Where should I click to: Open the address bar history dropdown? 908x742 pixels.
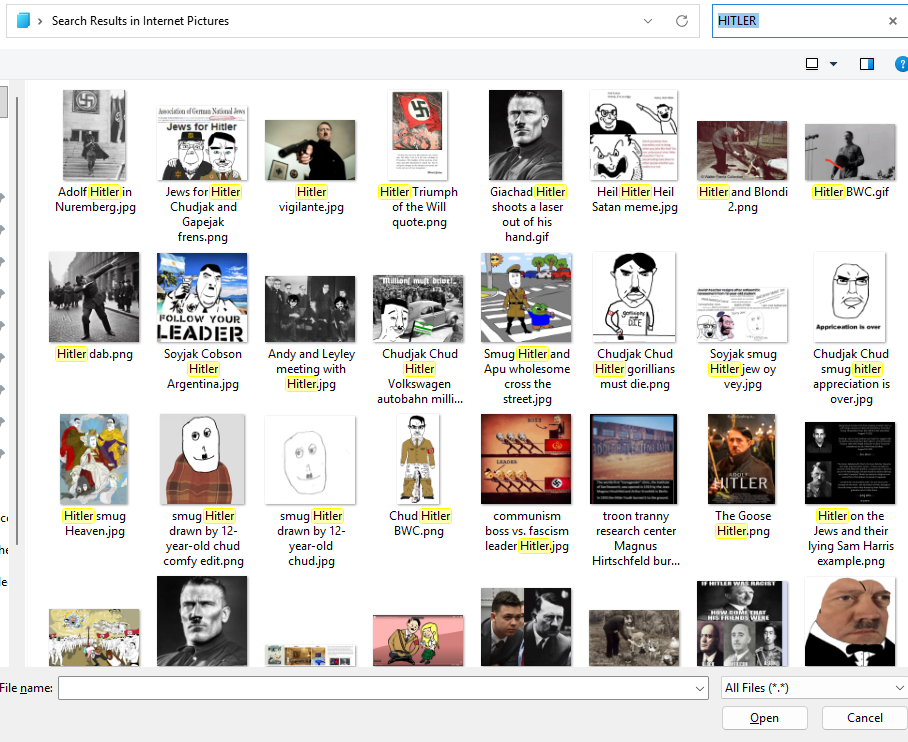tap(648, 21)
